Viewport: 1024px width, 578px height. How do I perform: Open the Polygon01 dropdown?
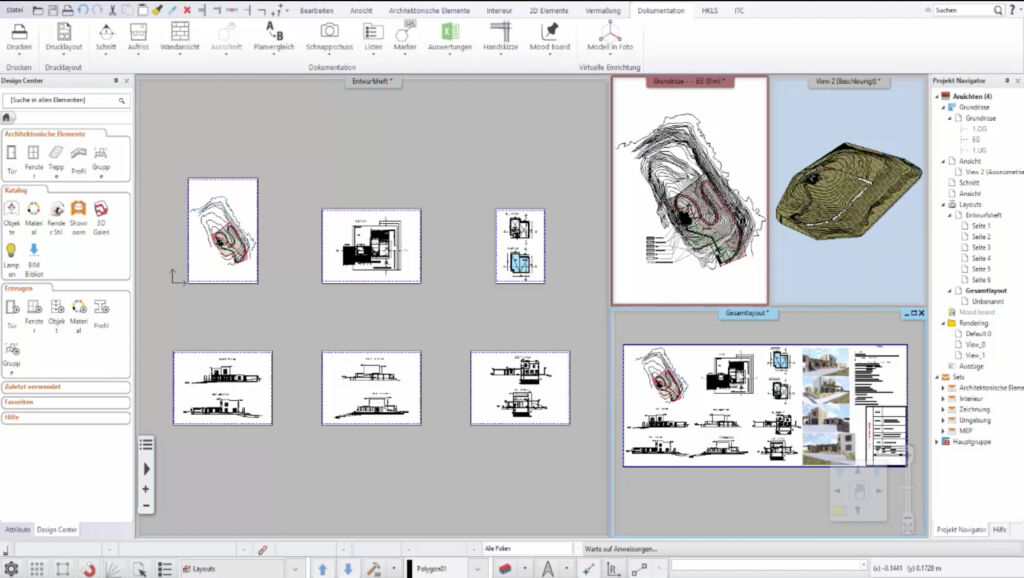[477, 570]
